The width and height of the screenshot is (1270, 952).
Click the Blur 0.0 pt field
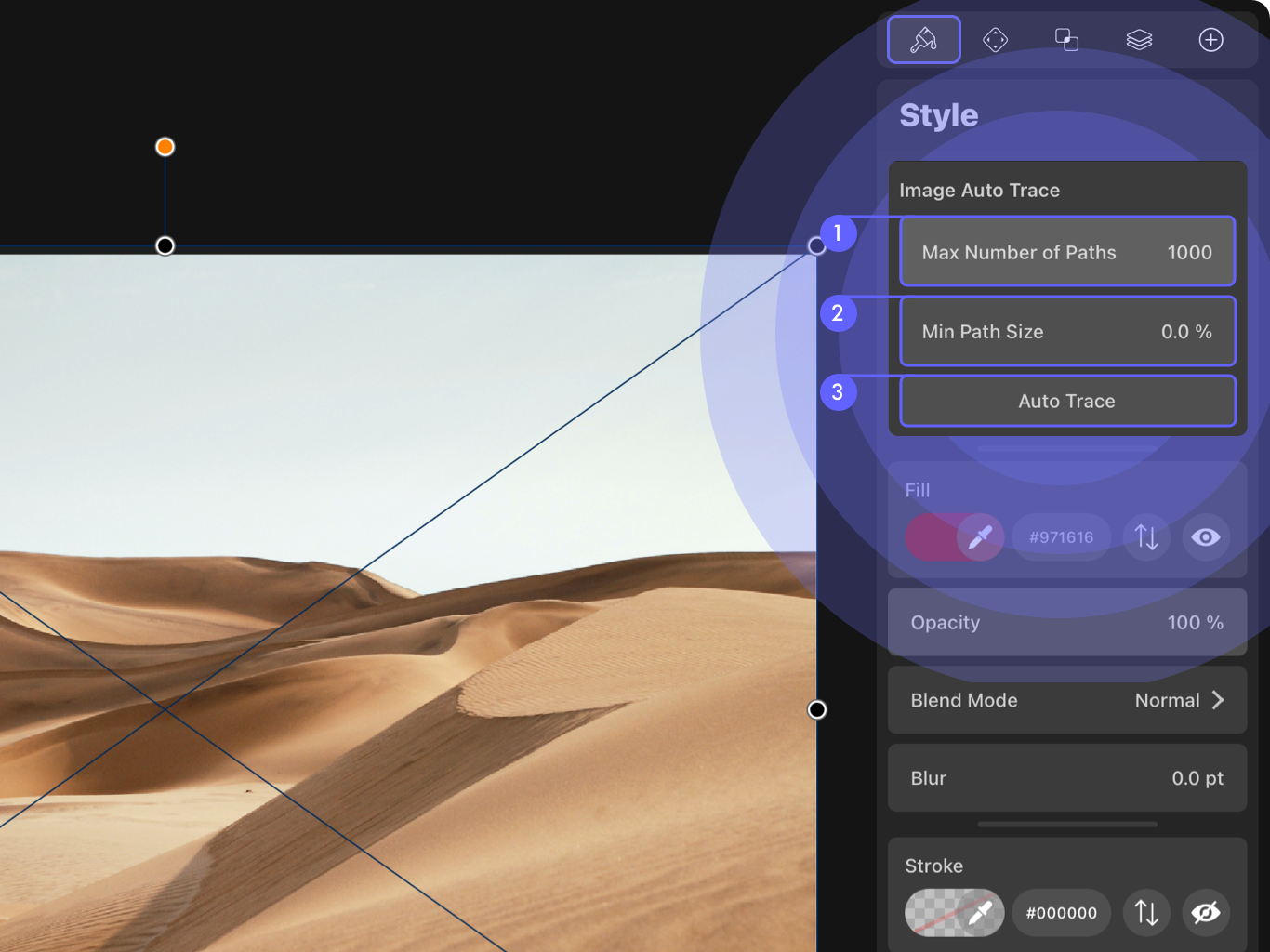[x=1067, y=778]
